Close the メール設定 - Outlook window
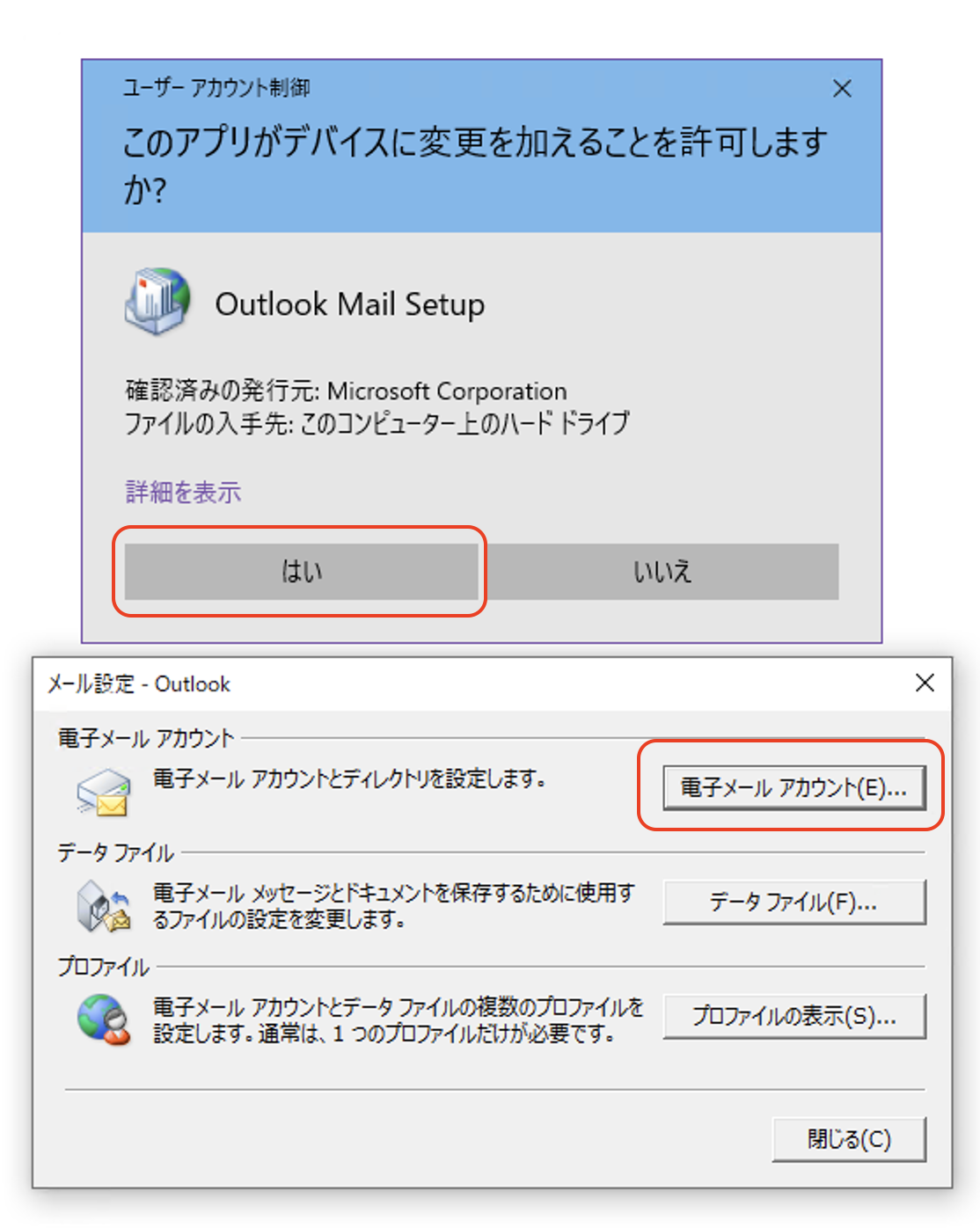The height and width of the screenshot is (1228, 980). click(925, 683)
